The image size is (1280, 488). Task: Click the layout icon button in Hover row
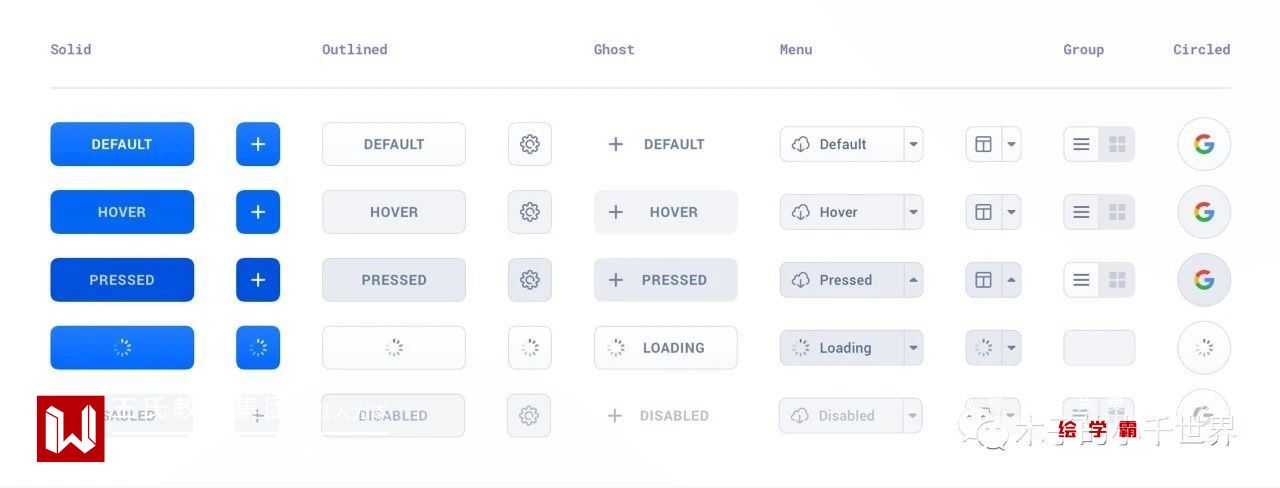point(983,212)
